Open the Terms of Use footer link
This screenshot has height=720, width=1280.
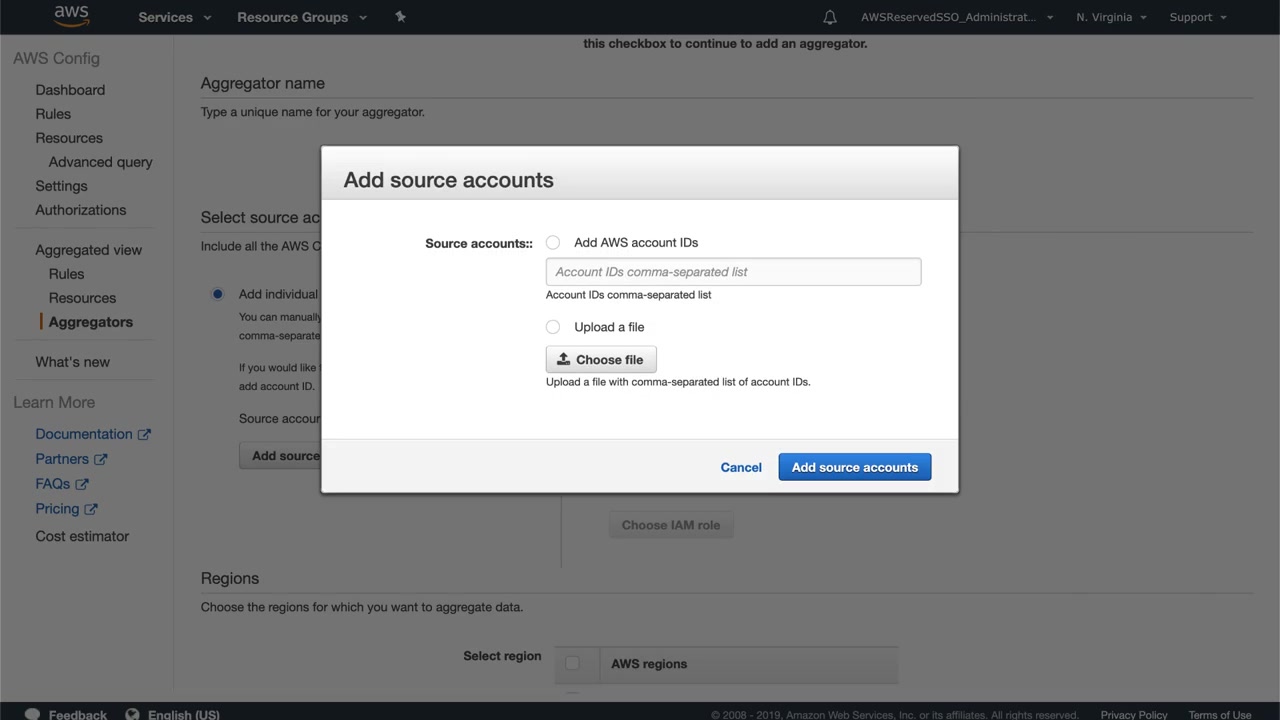[x=1220, y=714]
